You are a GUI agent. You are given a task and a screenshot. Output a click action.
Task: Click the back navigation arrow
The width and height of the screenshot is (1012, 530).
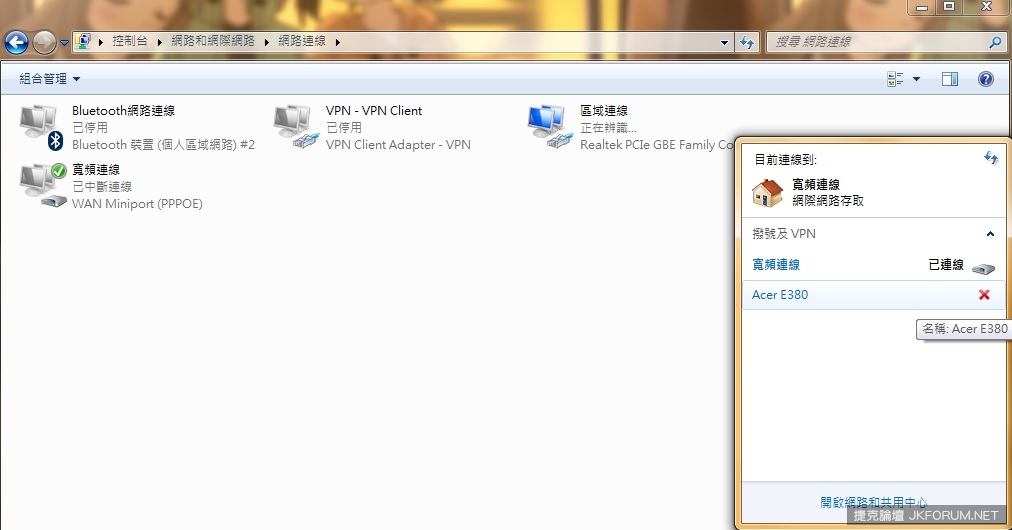coord(17,42)
